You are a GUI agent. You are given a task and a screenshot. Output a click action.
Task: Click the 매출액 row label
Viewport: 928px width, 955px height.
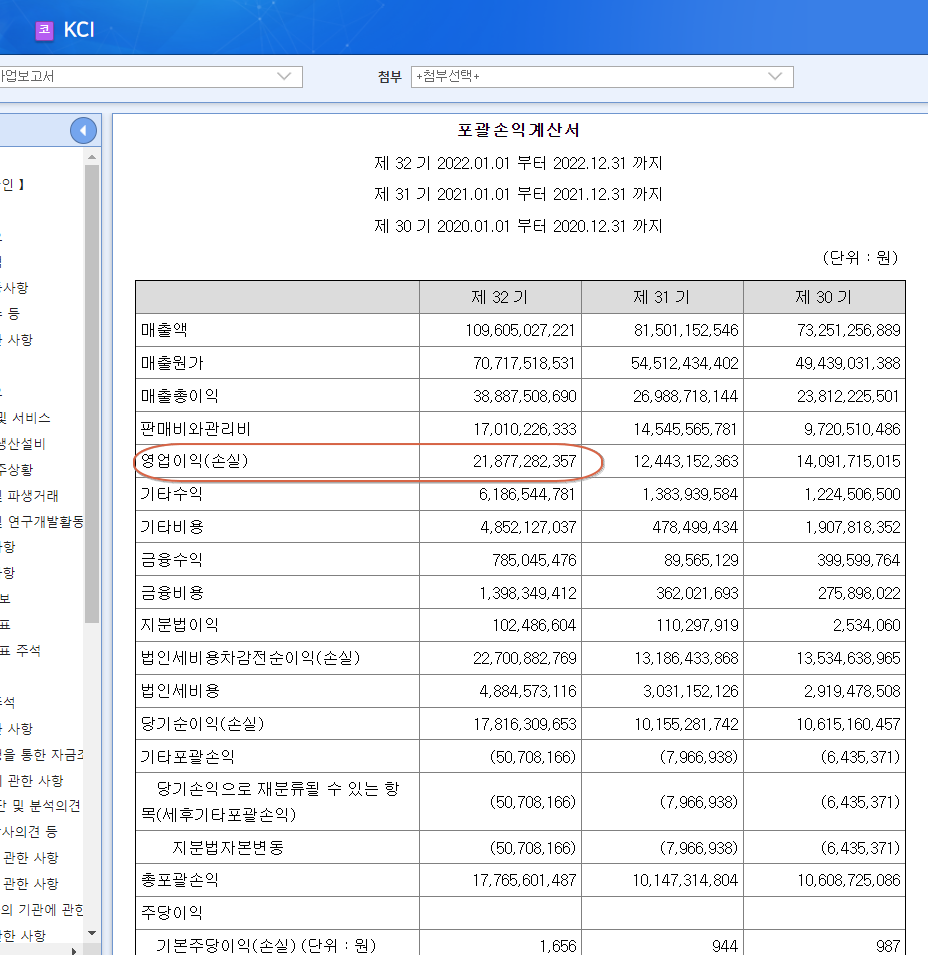click(x=164, y=330)
